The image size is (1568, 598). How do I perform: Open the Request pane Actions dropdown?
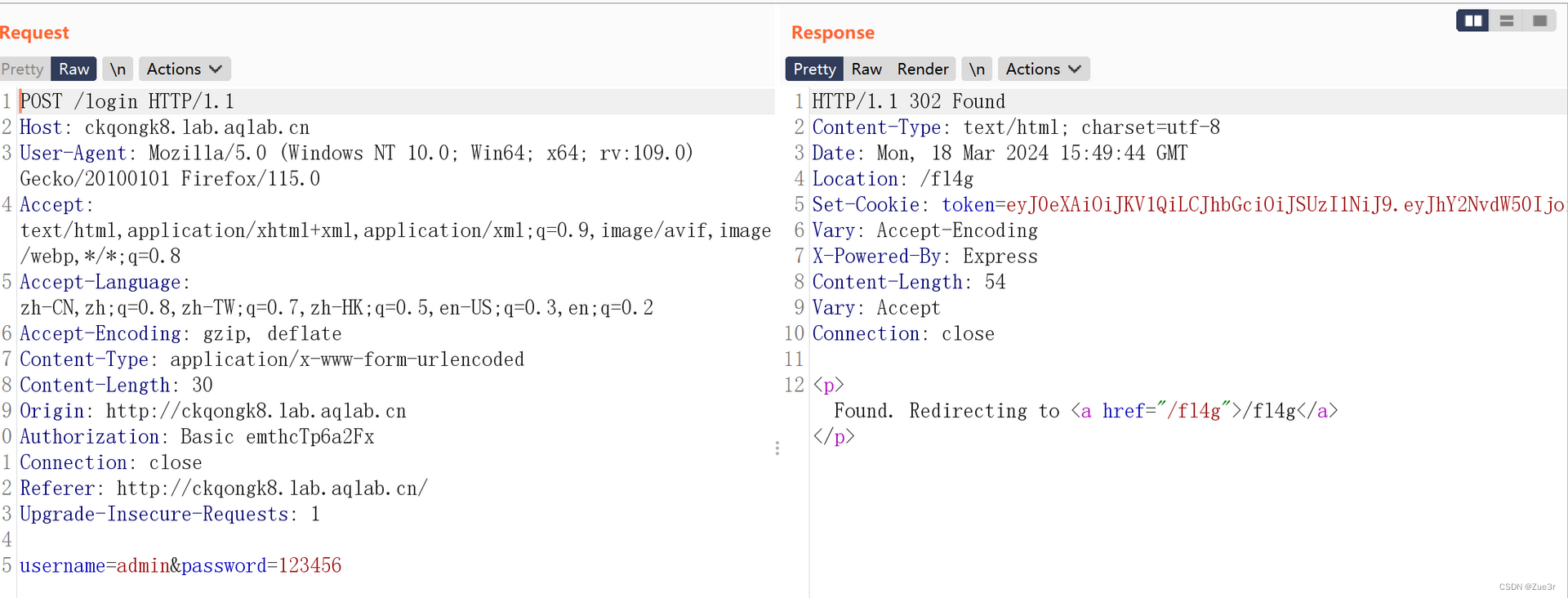click(x=185, y=69)
